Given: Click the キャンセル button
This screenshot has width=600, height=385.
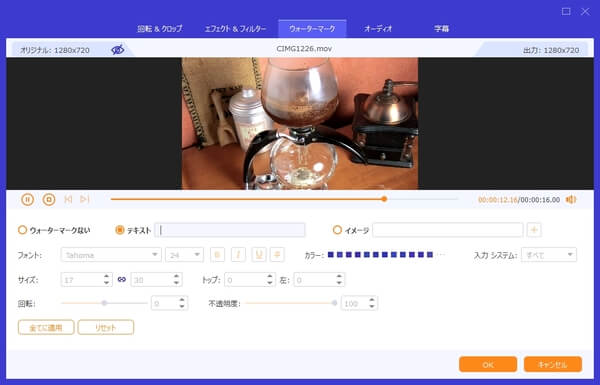Looking at the screenshot, I should (553, 364).
